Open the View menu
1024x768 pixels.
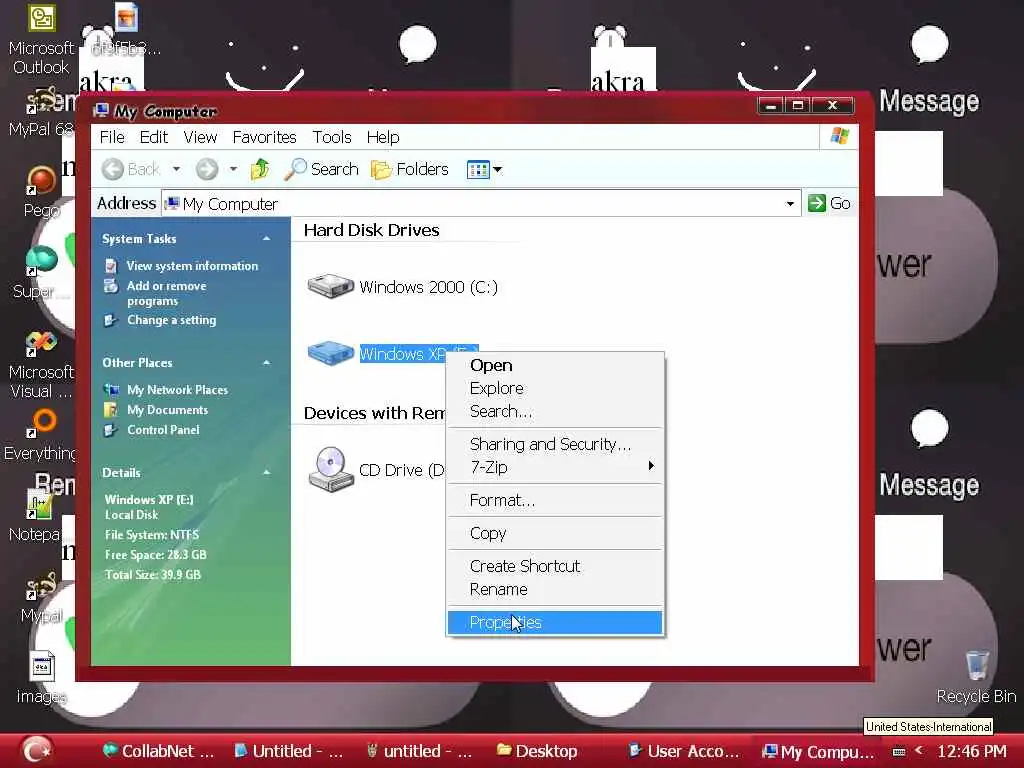(200, 137)
